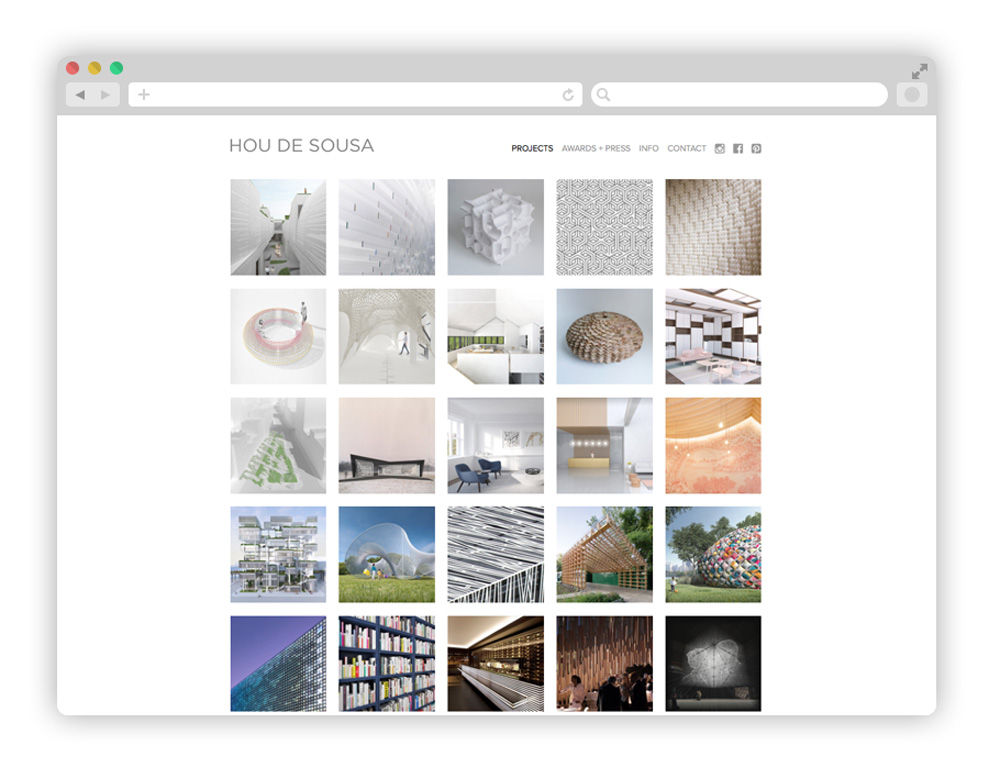
Task: Open the blue armchairs room thumbnail
Action: click(496, 445)
